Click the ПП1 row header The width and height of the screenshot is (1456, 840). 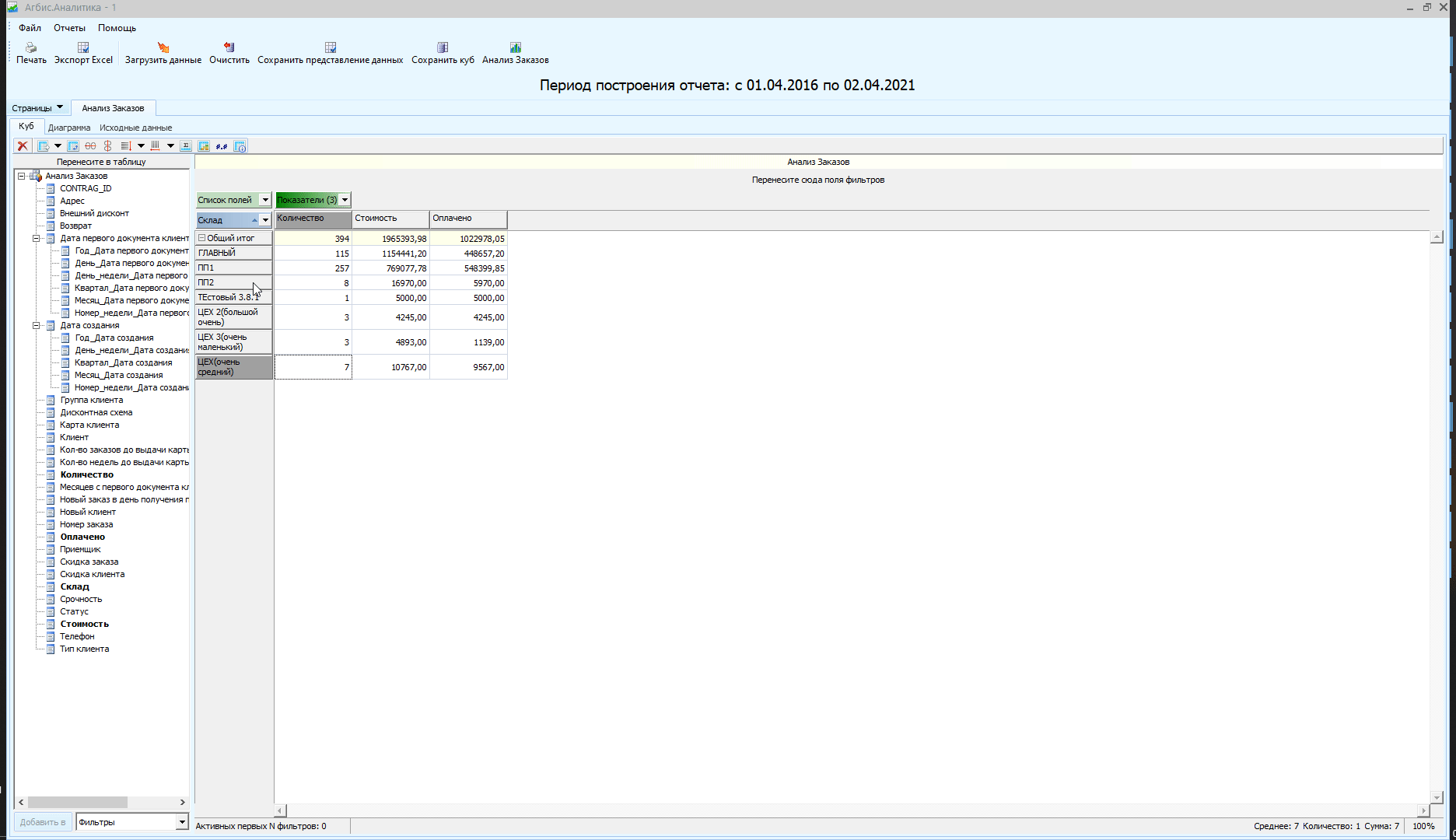pyautogui.click(x=234, y=268)
